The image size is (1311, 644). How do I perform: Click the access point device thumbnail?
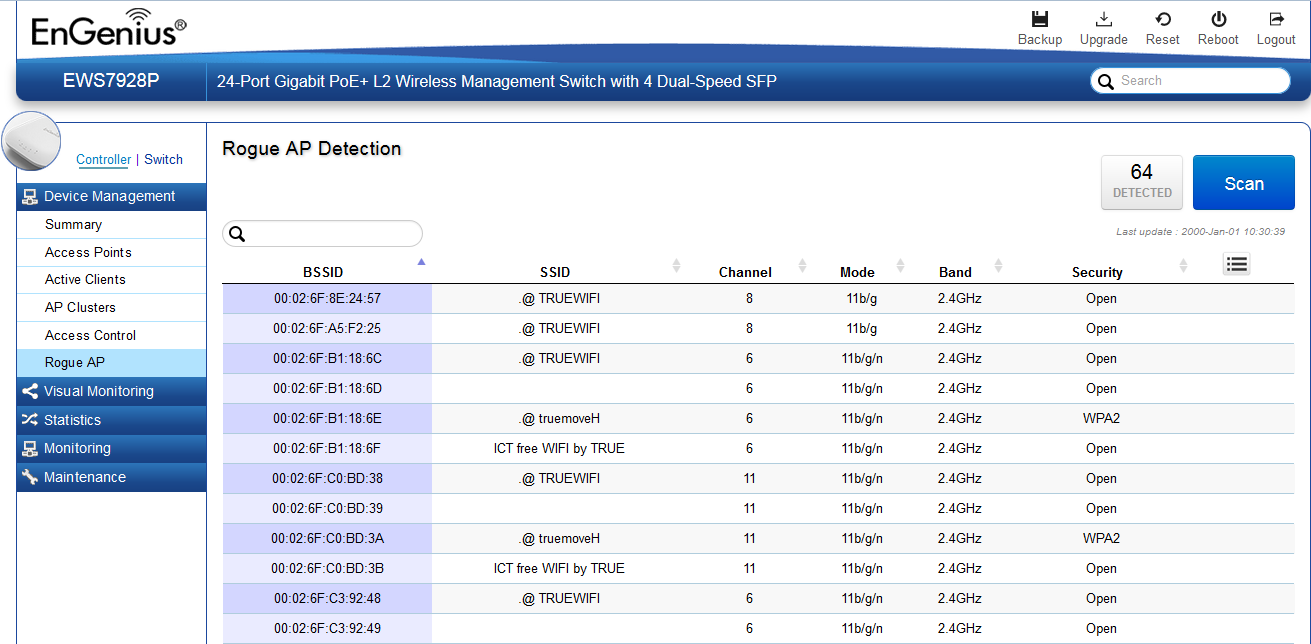click(32, 142)
